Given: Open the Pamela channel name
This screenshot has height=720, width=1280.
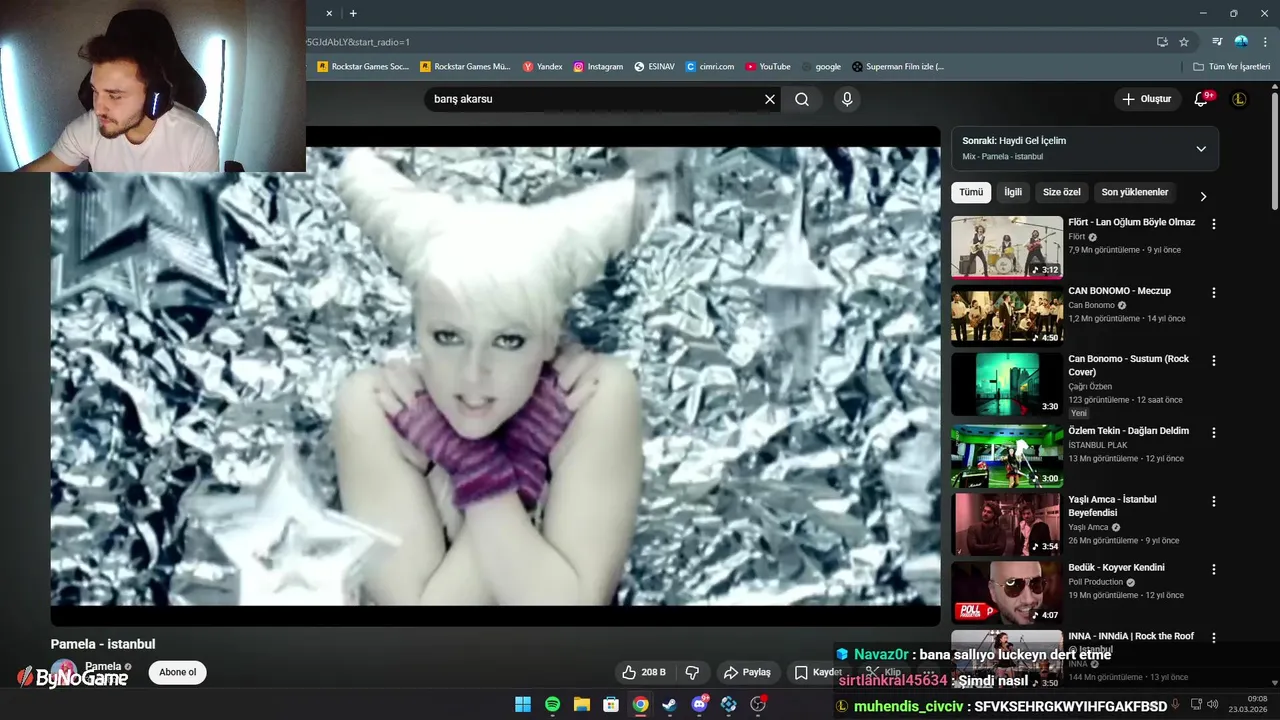Looking at the screenshot, I should 103,666.
